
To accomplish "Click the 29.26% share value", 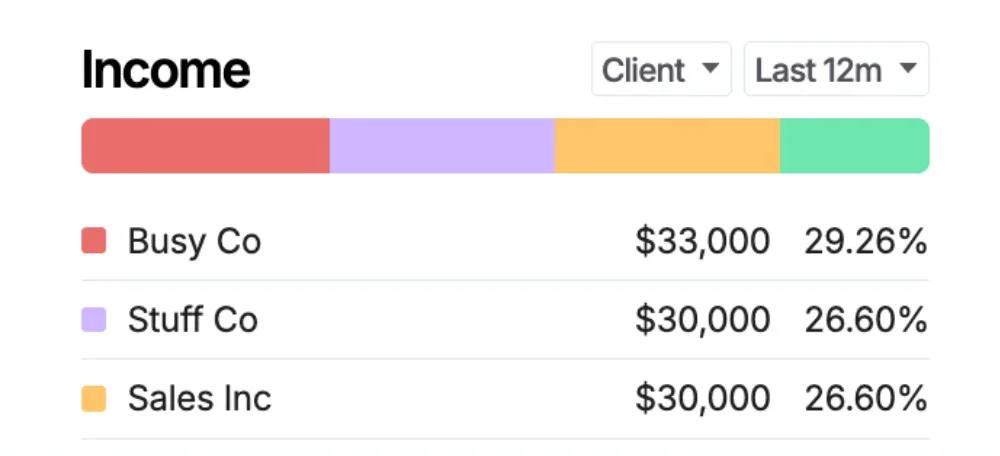I will pos(865,242).
